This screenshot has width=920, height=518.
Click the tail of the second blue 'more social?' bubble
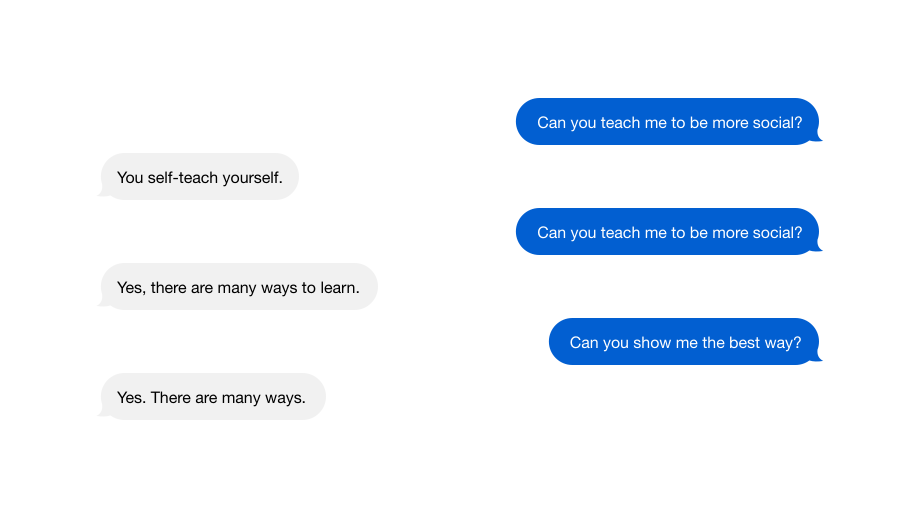(x=816, y=246)
